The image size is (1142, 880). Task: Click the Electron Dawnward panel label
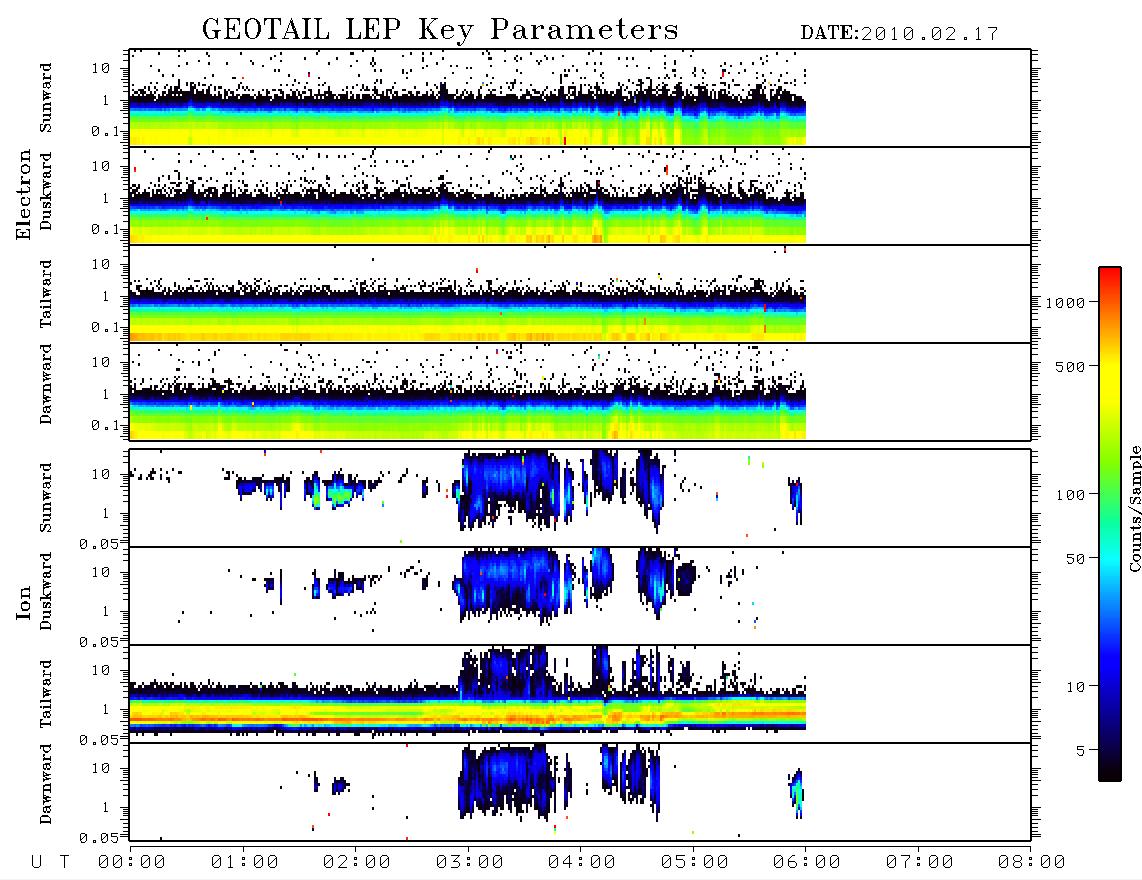pyautogui.click(x=46, y=384)
